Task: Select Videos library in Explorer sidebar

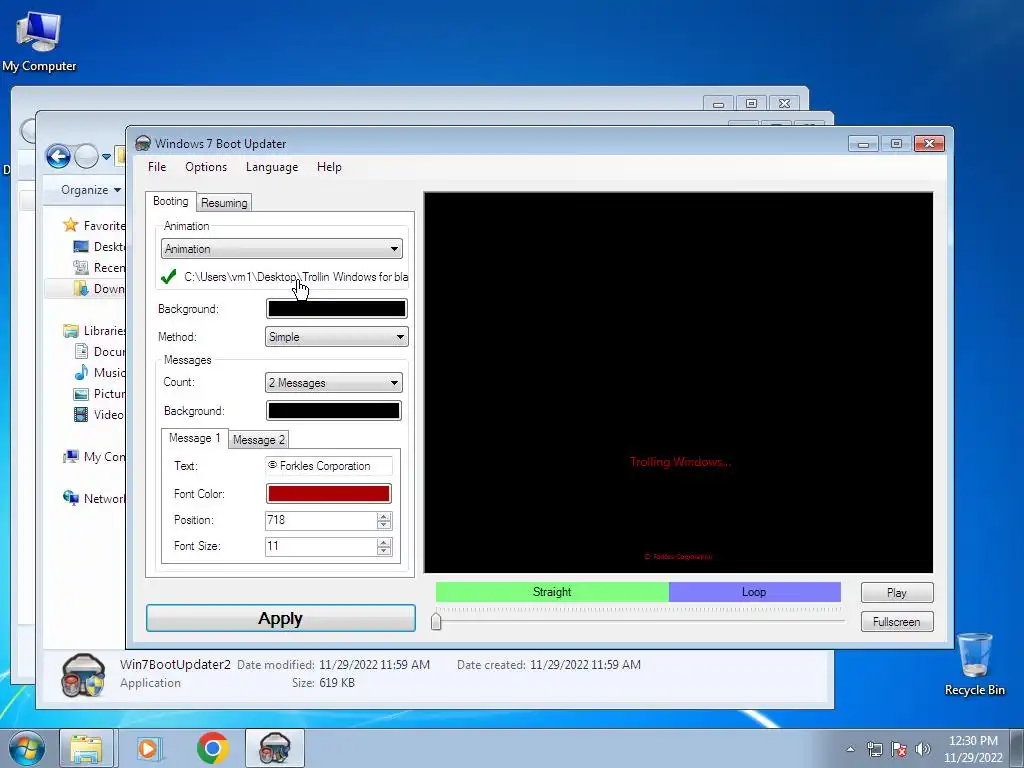Action: [99, 414]
